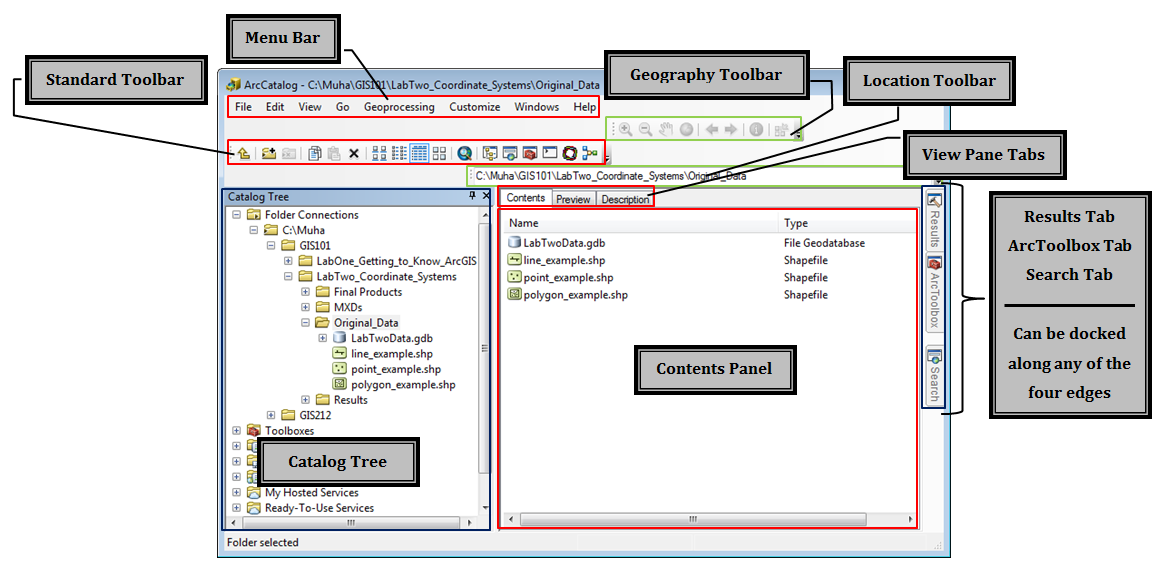
Task: Open the red ArcToolbox window icon
Action: (x=530, y=153)
